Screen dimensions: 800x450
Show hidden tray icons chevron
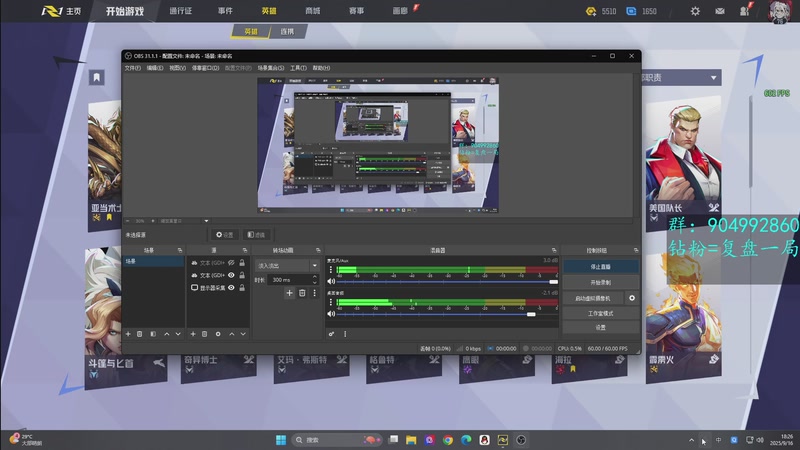[691, 440]
